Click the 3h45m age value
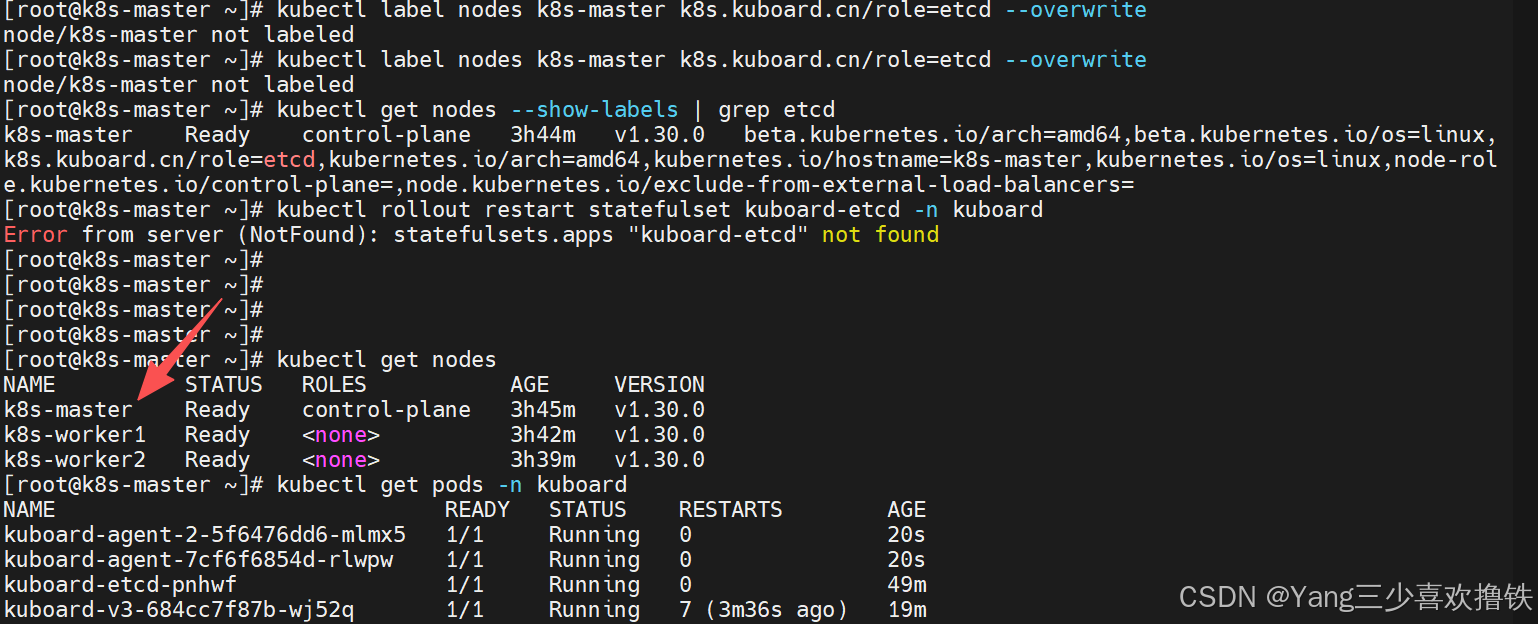This screenshot has width=1538, height=624. [x=543, y=410]
